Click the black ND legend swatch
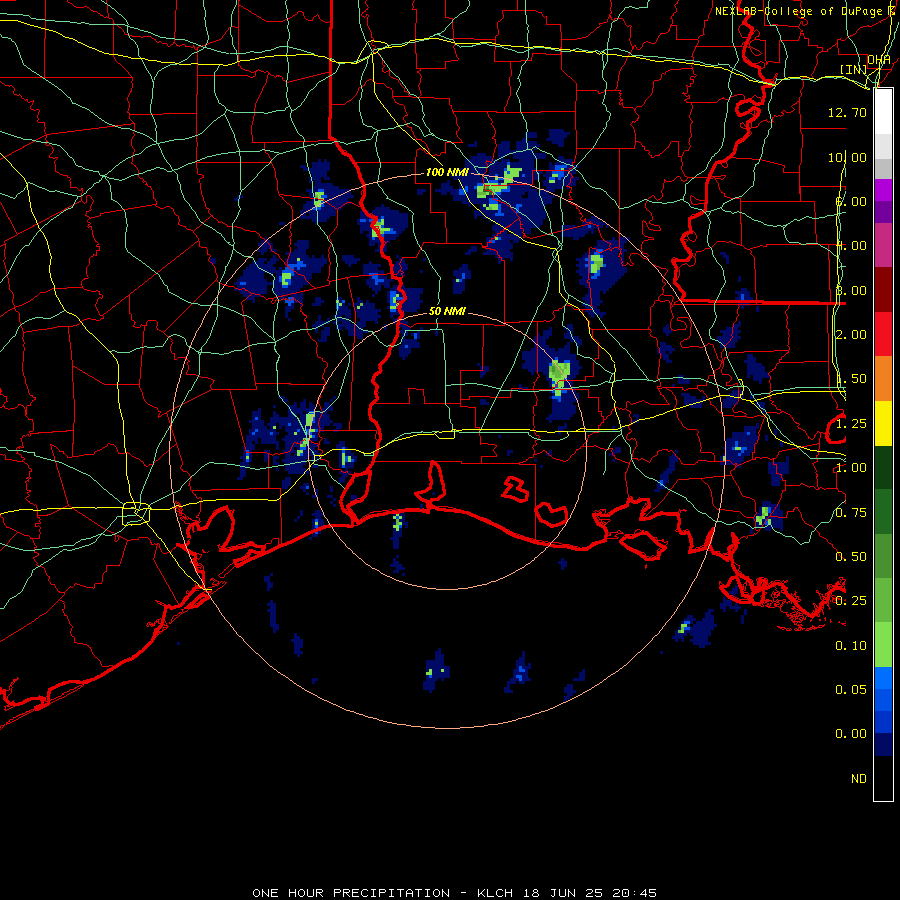The width and height of the screenshot is (900, 900). pyautogui.click(x=883, y=778)
